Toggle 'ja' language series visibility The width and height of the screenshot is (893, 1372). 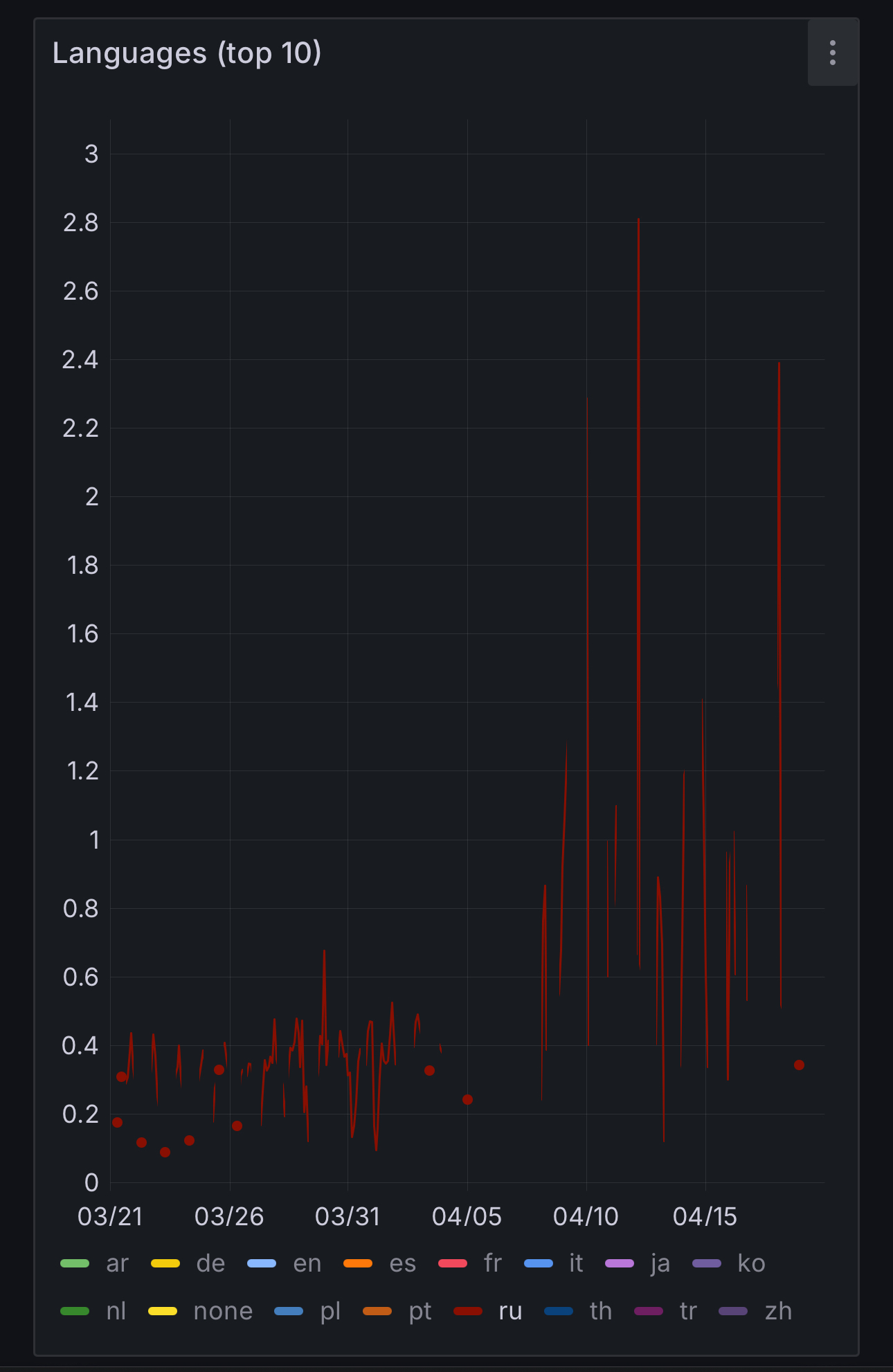[x=660, y=1263]
